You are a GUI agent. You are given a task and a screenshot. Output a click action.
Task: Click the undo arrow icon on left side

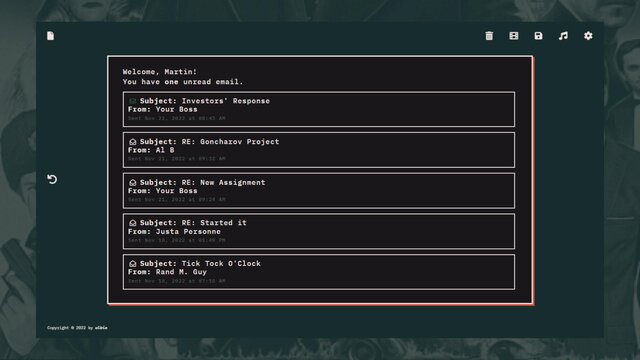click(x=52, y=179)
